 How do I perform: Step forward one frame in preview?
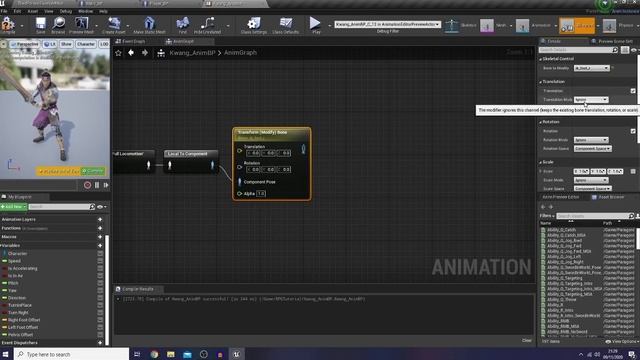click(106, 185)
